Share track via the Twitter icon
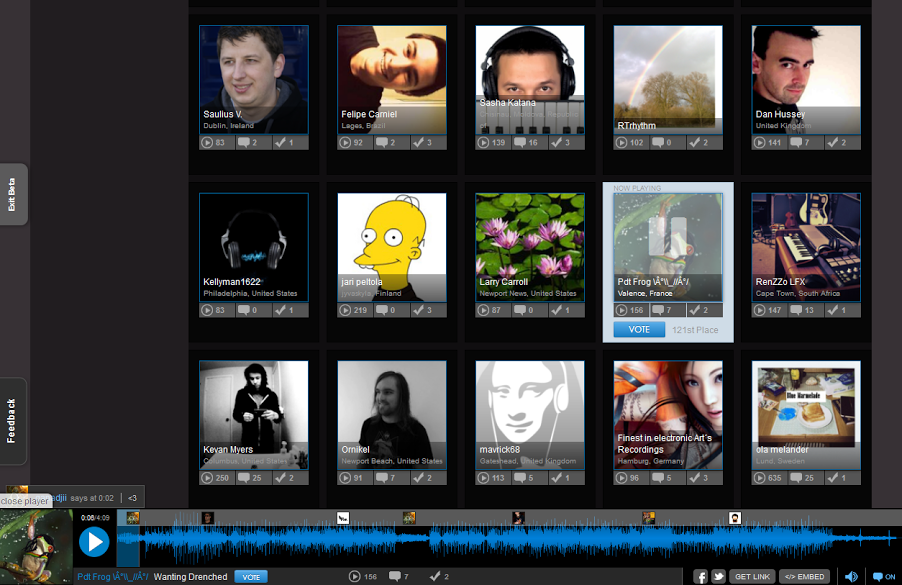This screenshot has width=902, height=585. pos(718,577)
